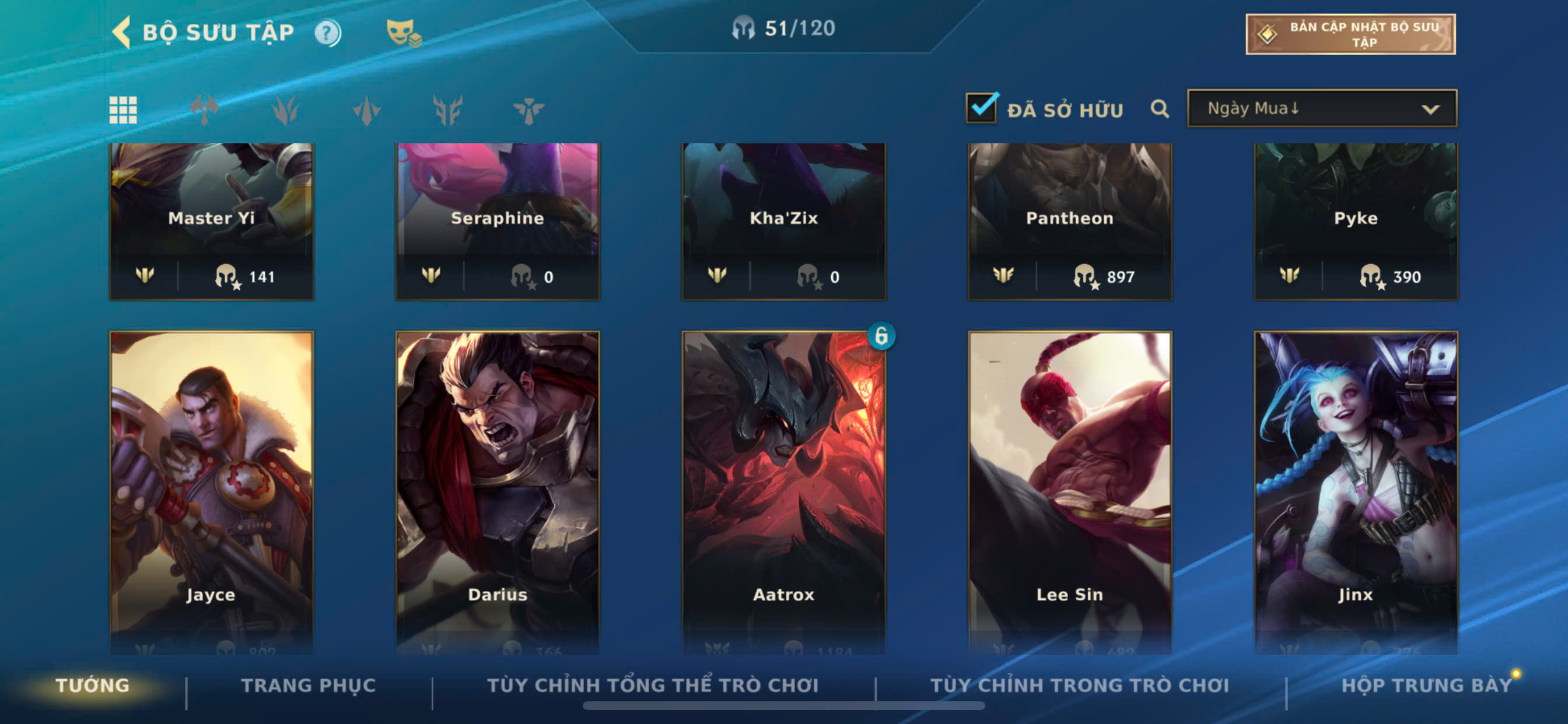This screenshot has height=724, width=1568.
Task: Filter champions by the marksman role icon
Action: pyautogui.click(x=447, y=110)
